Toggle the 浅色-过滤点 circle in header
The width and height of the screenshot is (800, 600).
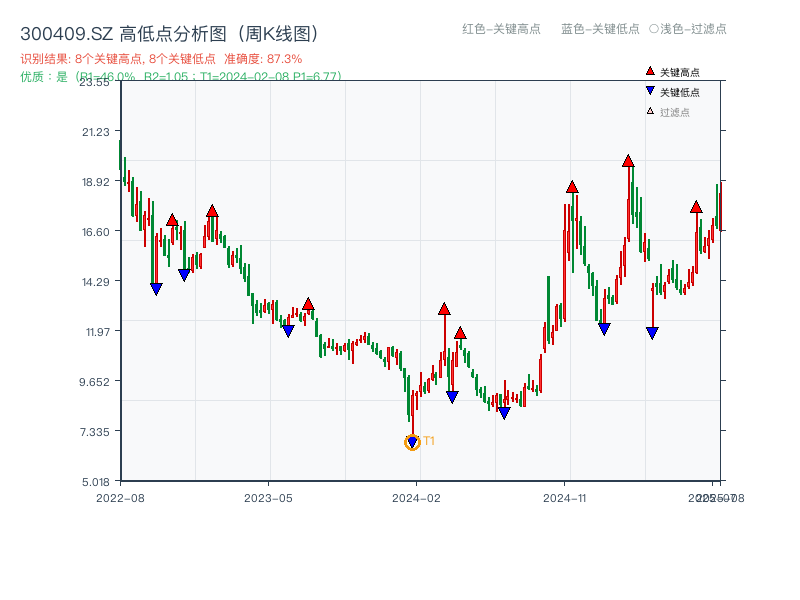click(653, 29)
